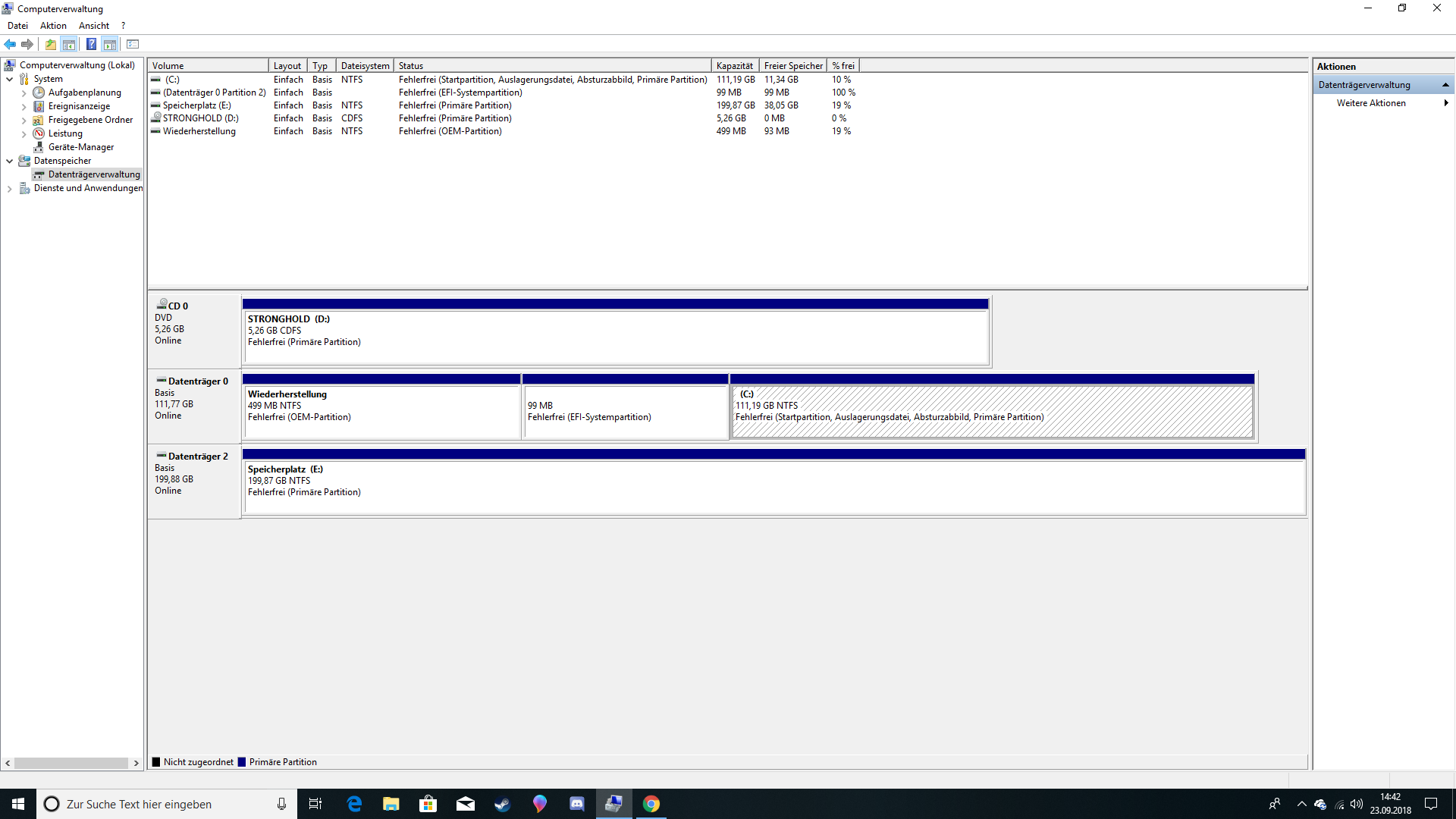
Task: Open Steam from the taskbar
Action: tap(502, 804)
